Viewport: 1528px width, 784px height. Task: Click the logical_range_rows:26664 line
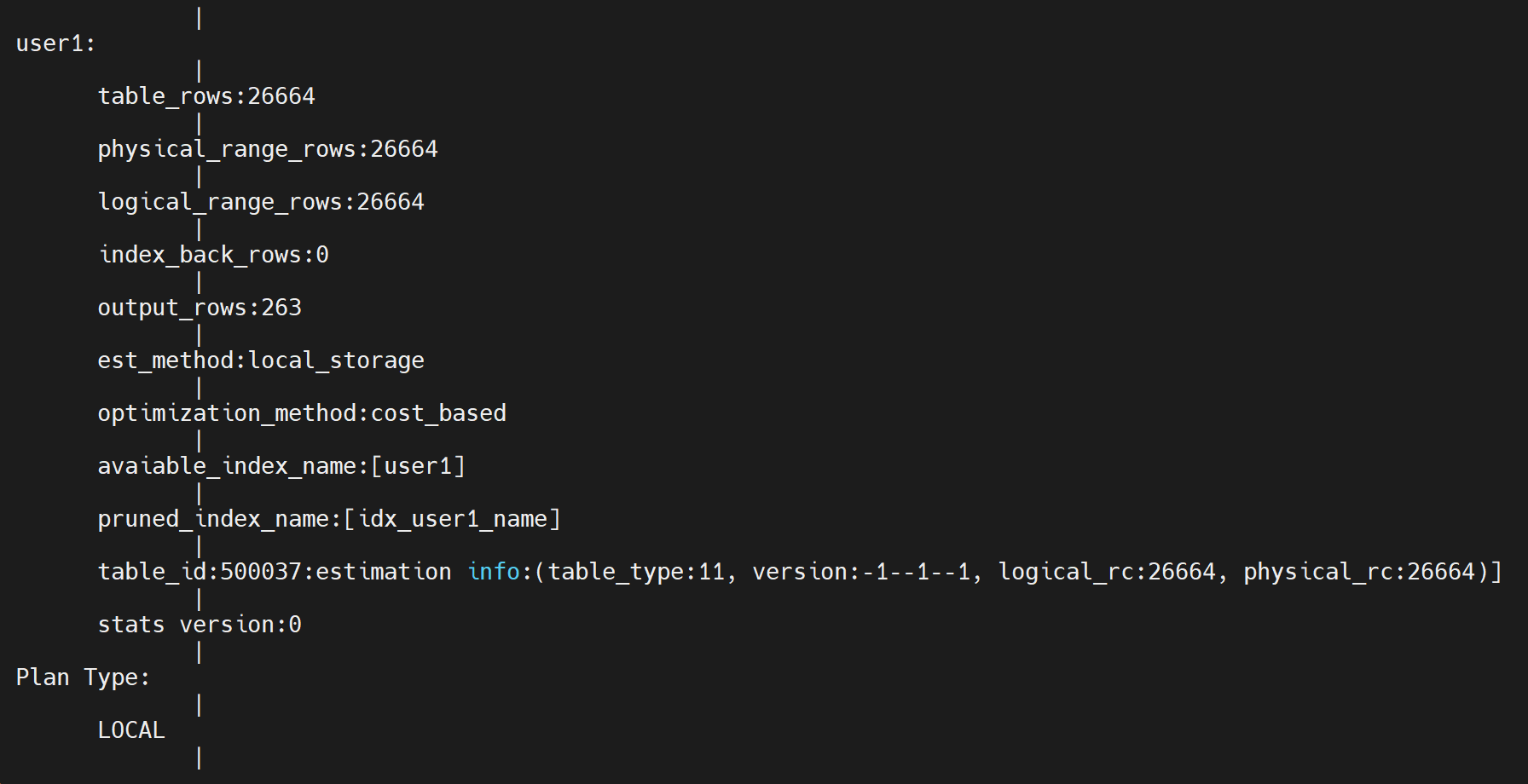click(x=261, y=202)
